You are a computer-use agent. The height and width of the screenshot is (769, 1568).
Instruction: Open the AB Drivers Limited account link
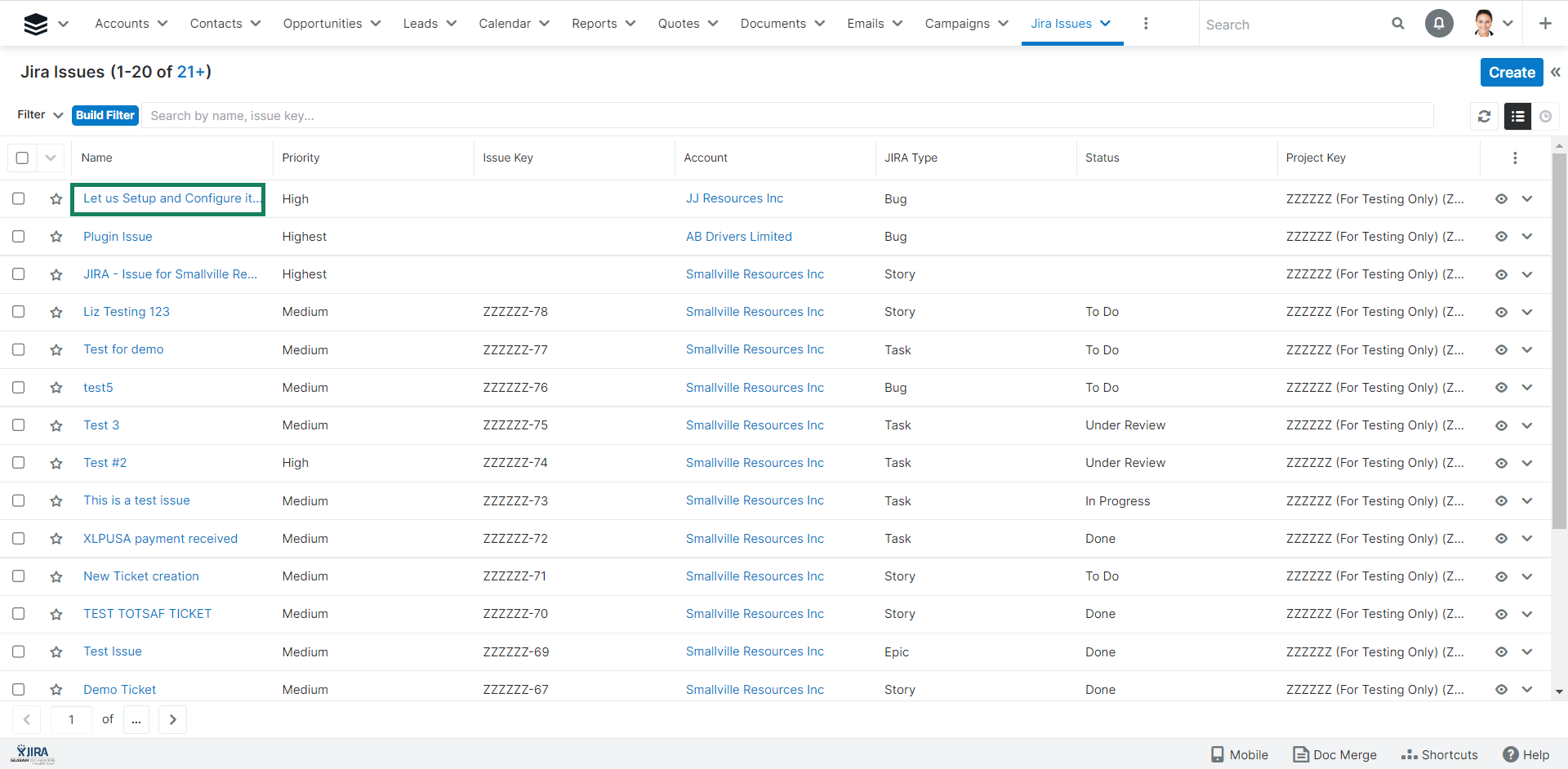click(x=738, y=237)
